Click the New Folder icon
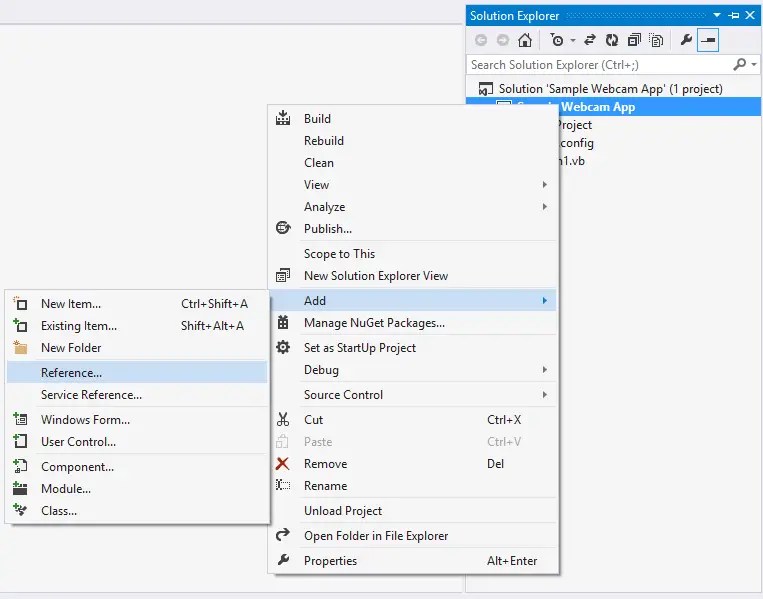This screenshot has height=599, width=763. (x=20, y=347)
